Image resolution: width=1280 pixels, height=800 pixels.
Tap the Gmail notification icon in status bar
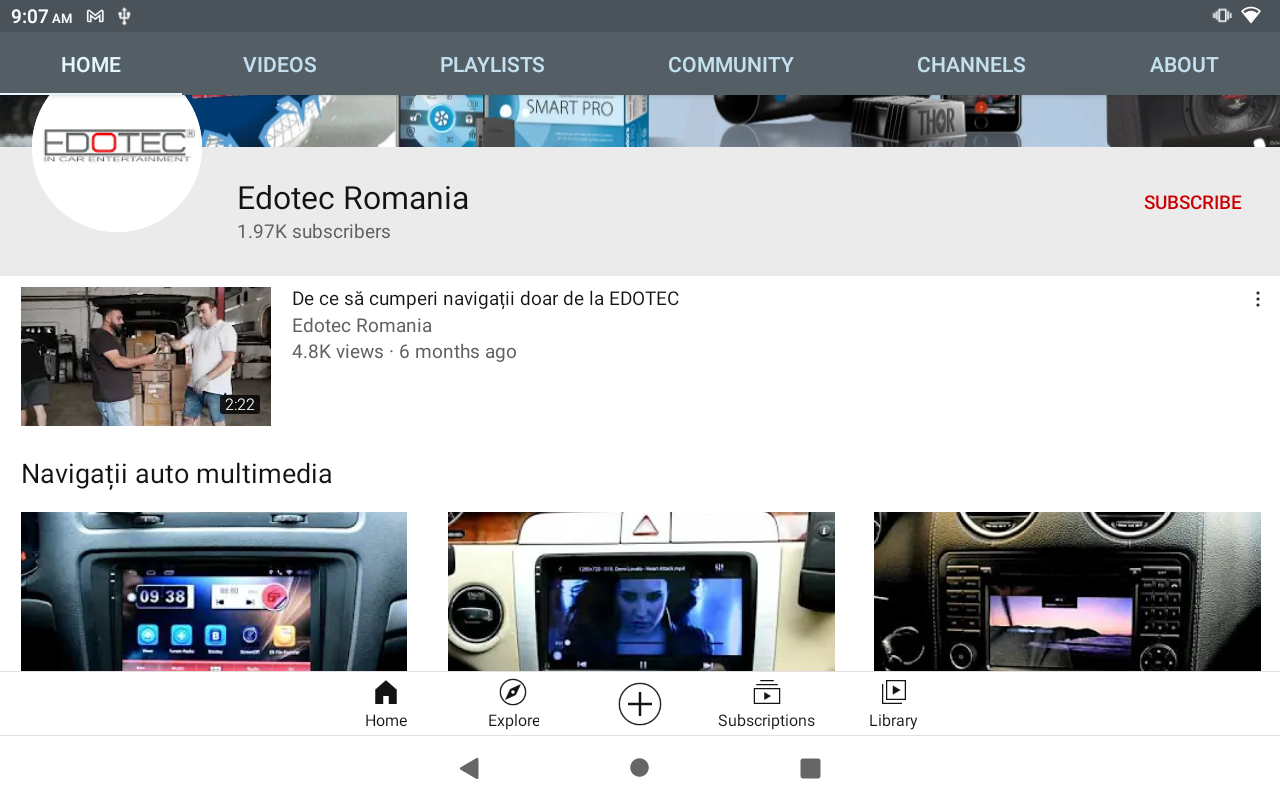(95, 16)
